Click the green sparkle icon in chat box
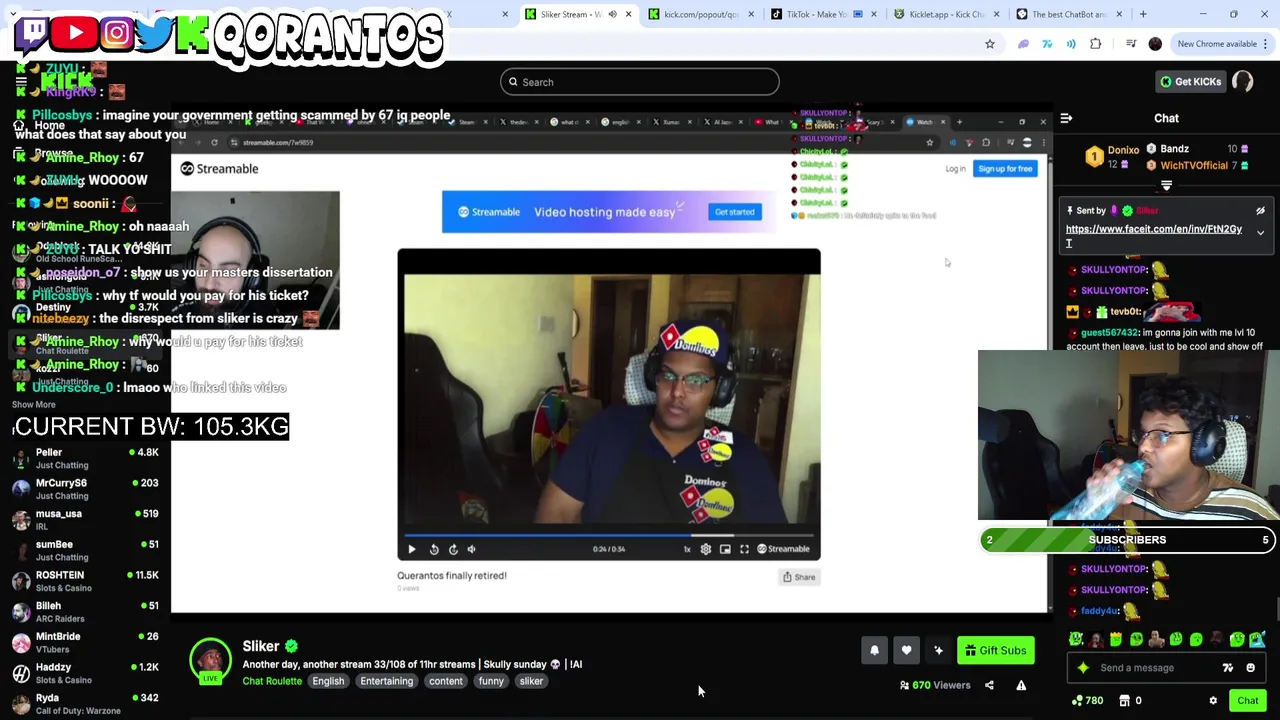 coord(1083,668)
